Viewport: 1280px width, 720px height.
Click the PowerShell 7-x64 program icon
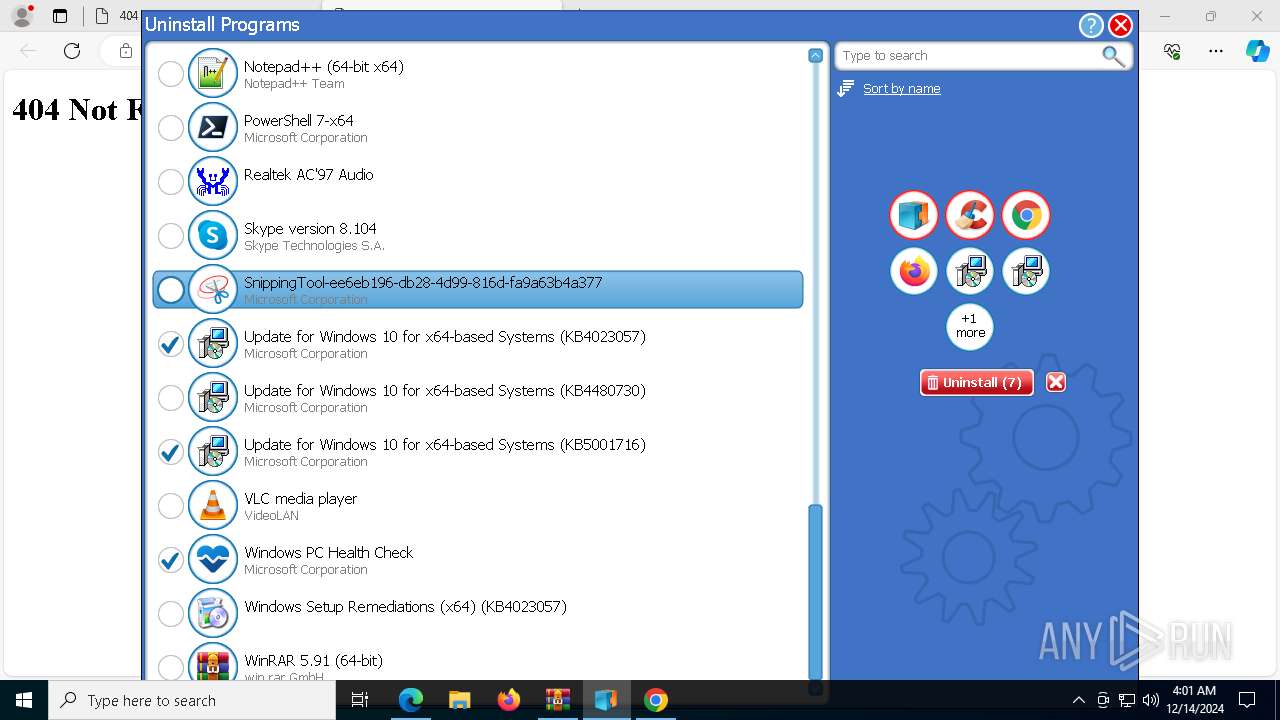pos(213,127)
